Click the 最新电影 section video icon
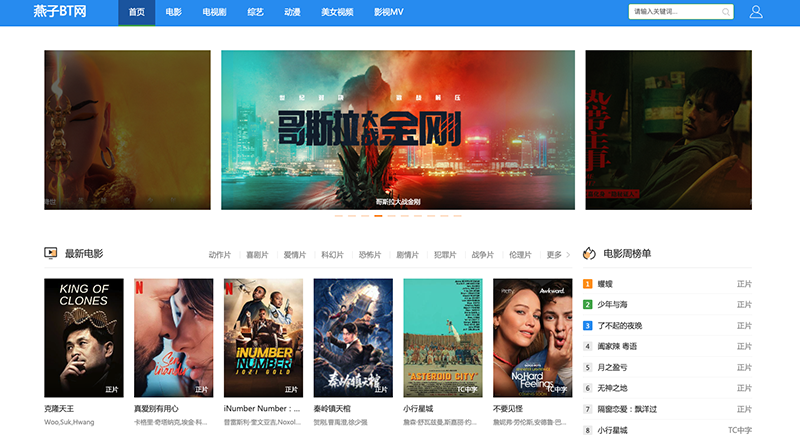The width and height of the screenshot is (800, 435). pyautogui.click(x=51, y=253)
